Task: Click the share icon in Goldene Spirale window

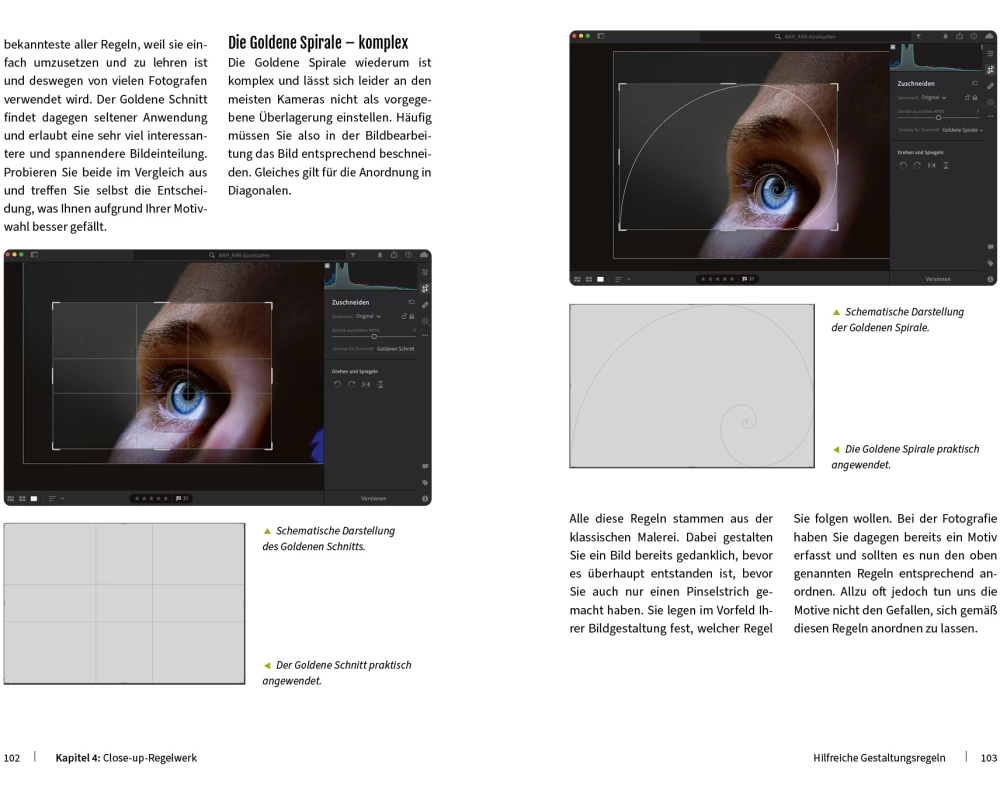Action: pos(957,37)
